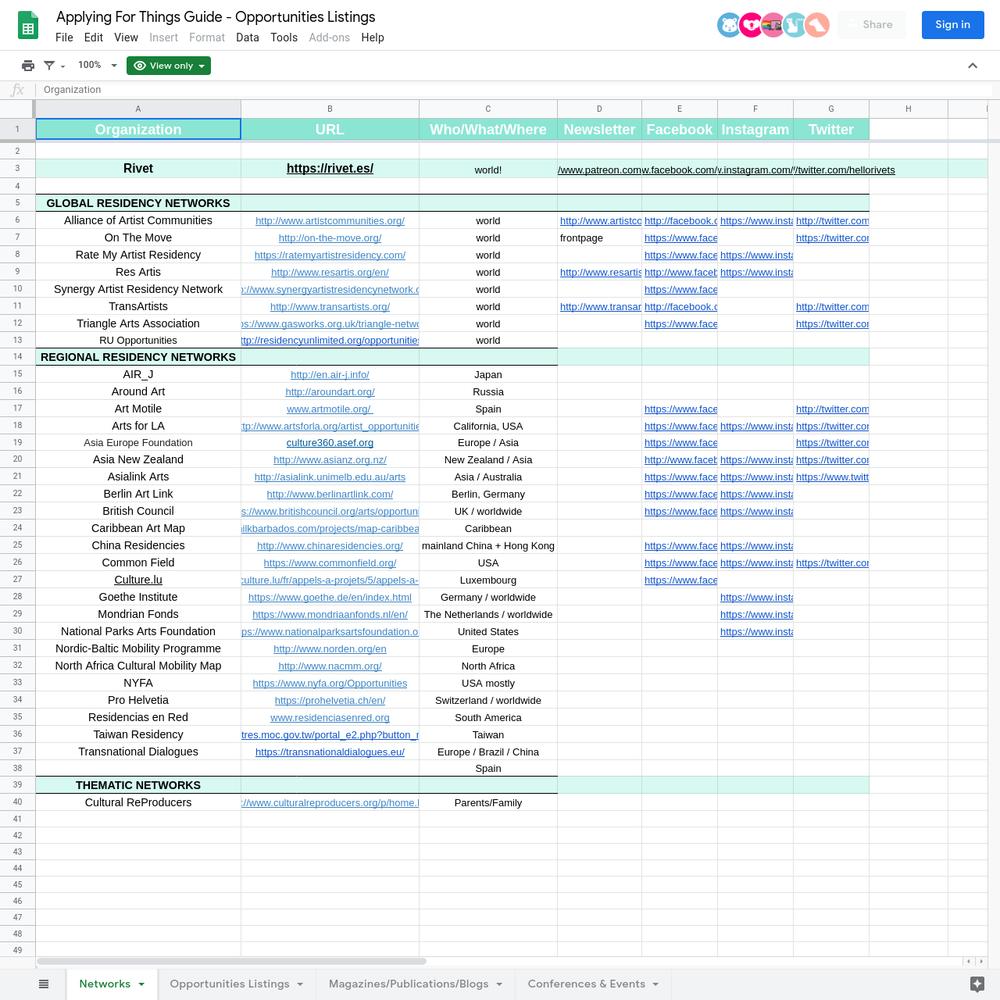Open the on-the-move.org URL link

click(330, 238)
